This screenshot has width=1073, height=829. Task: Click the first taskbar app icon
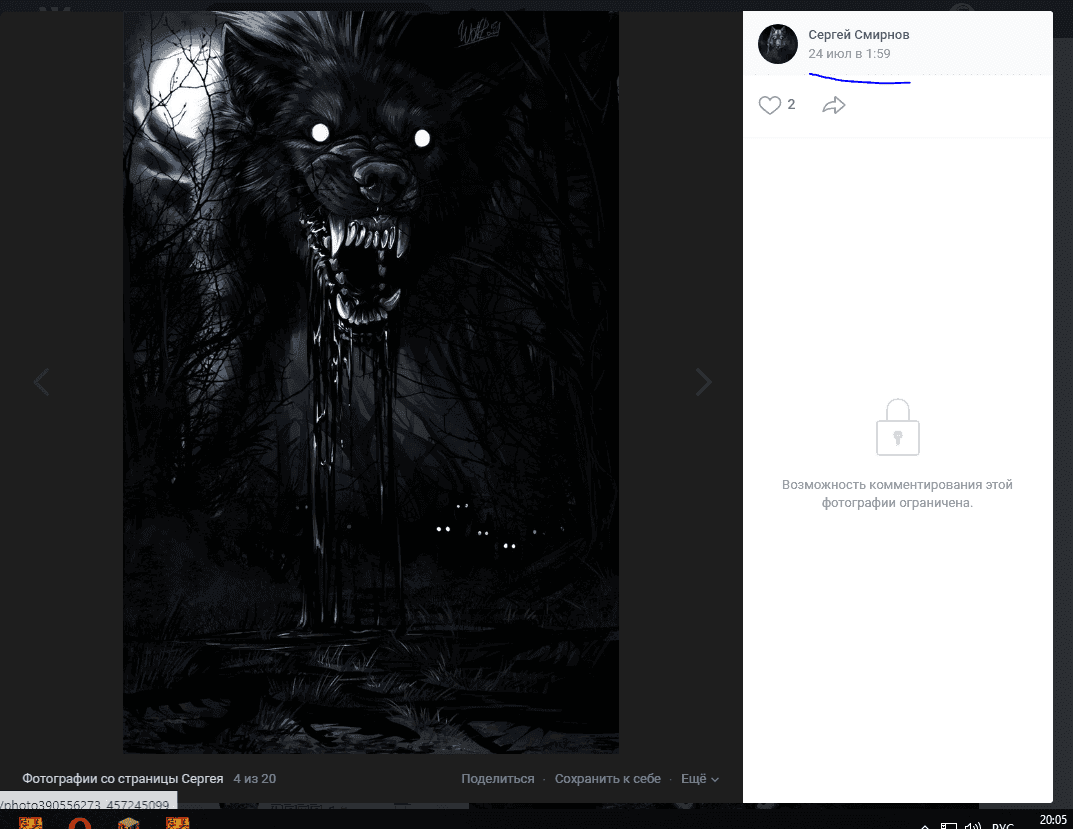[x=30, y=823]
